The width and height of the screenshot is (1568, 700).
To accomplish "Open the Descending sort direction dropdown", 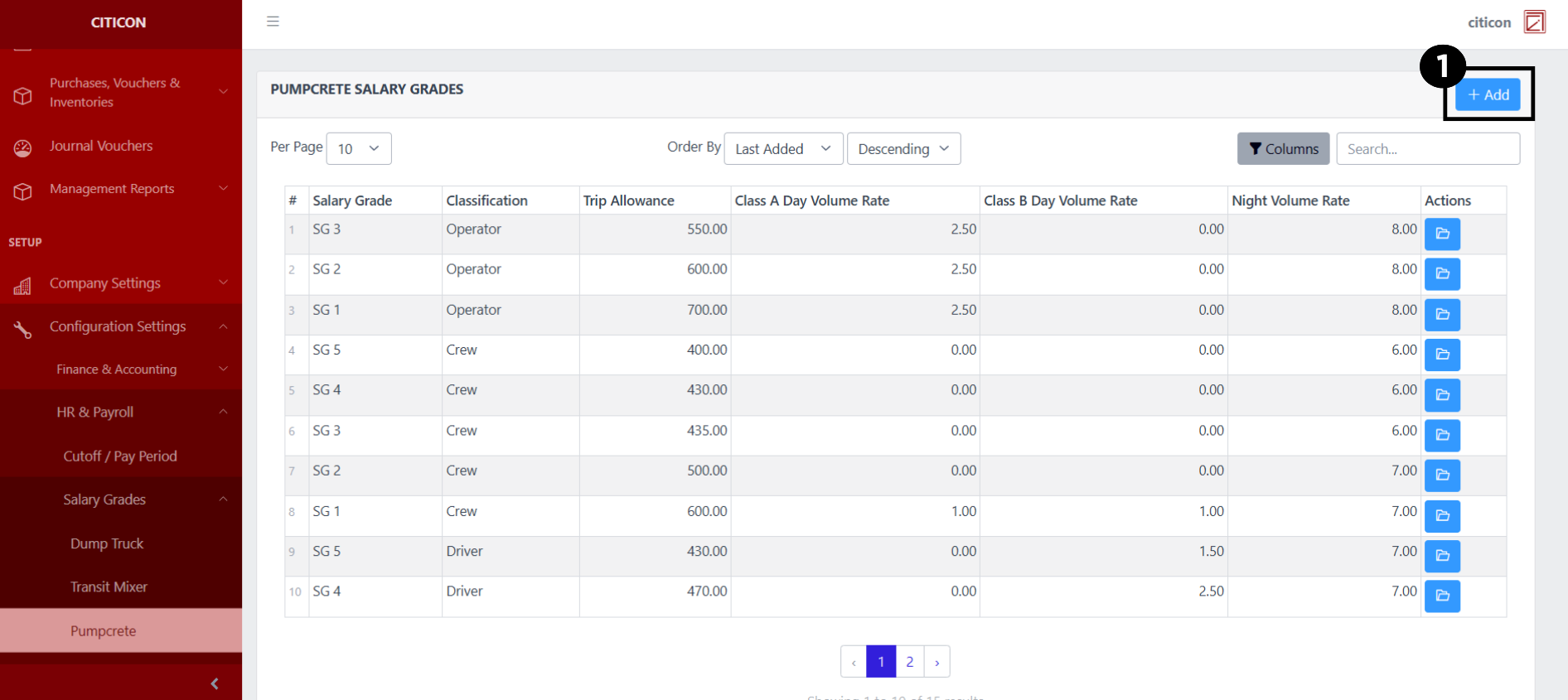I will (x=903, y=148).
